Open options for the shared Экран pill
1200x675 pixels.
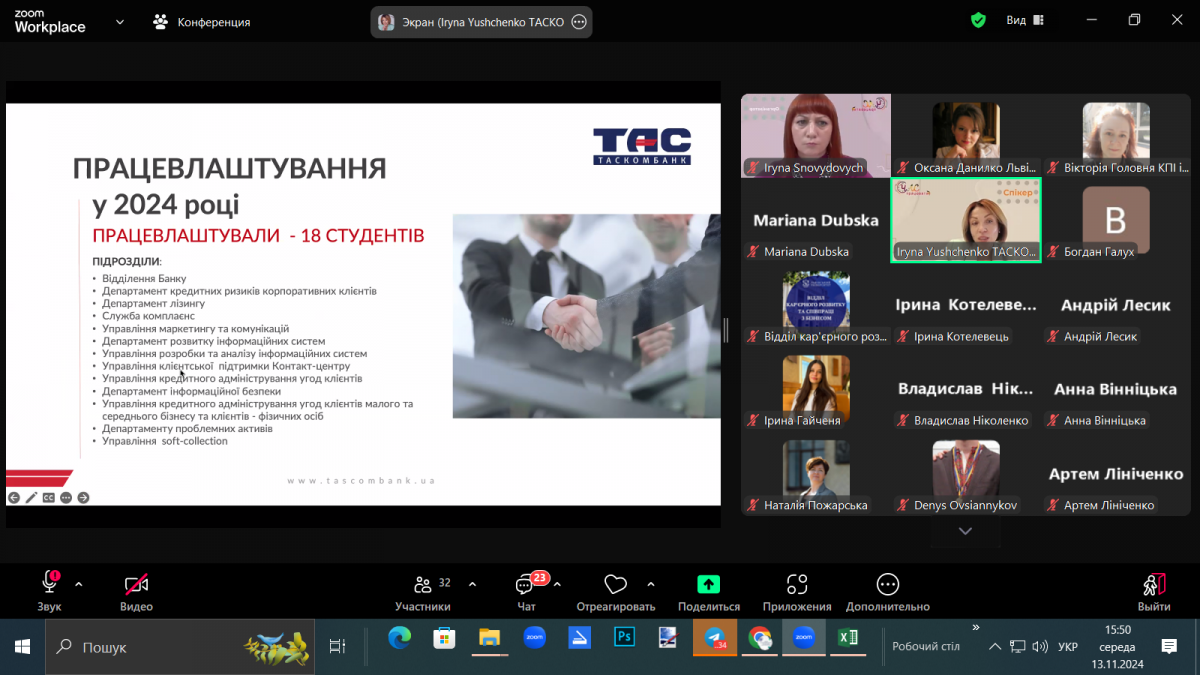(x=578, y=22)
